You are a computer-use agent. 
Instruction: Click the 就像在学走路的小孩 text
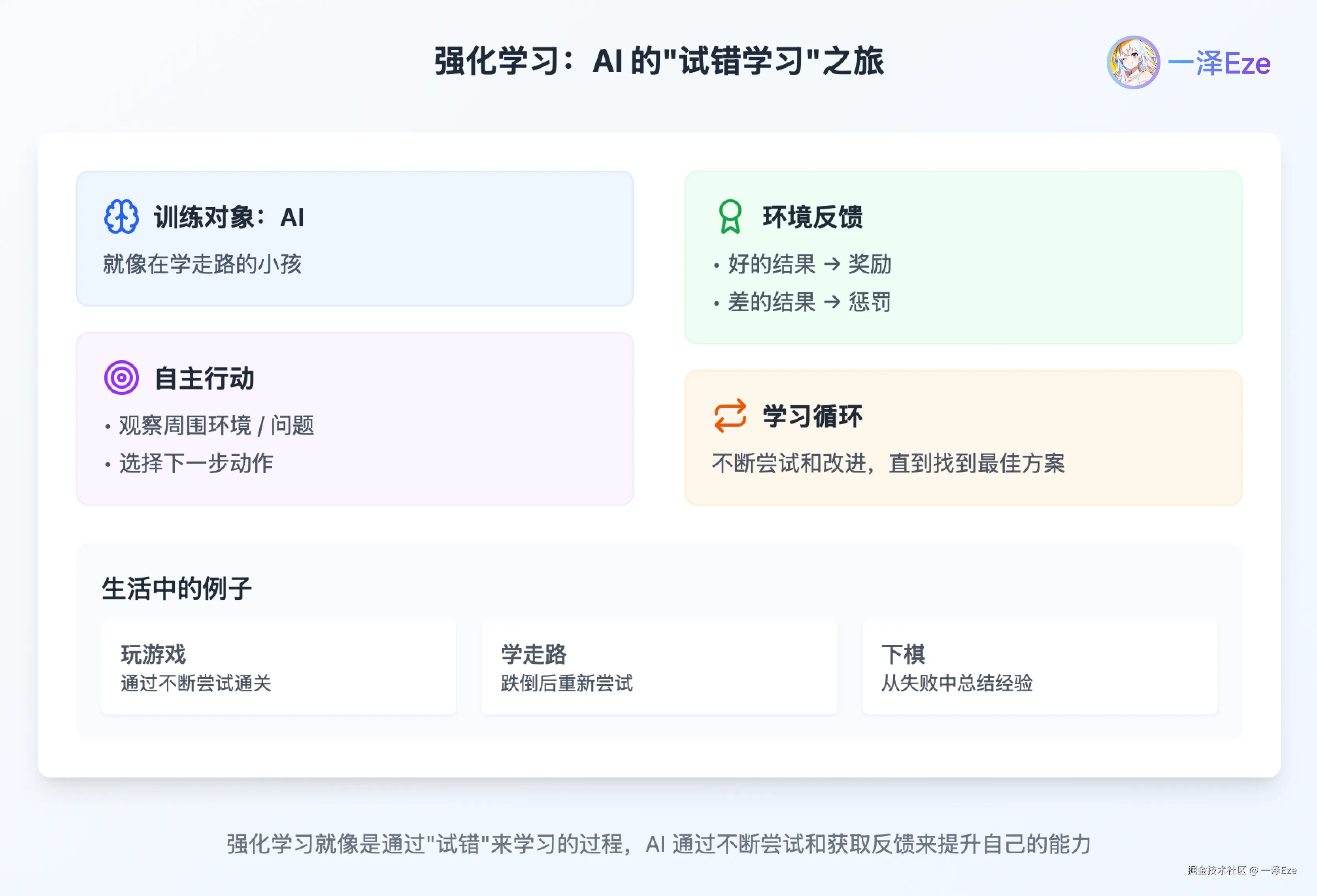202,264
